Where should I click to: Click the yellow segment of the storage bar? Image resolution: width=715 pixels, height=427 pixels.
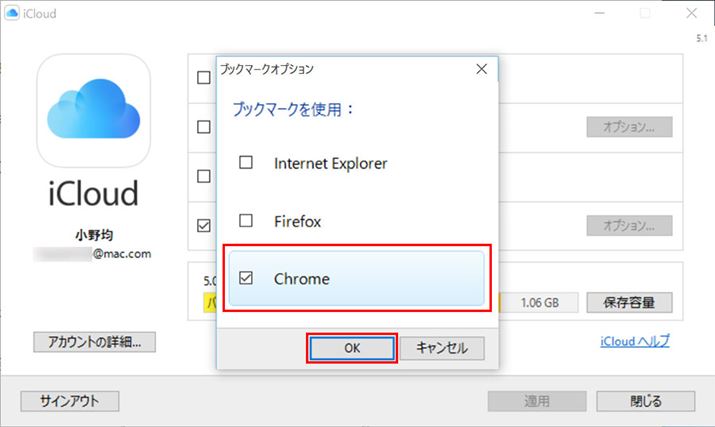(210, 302)
